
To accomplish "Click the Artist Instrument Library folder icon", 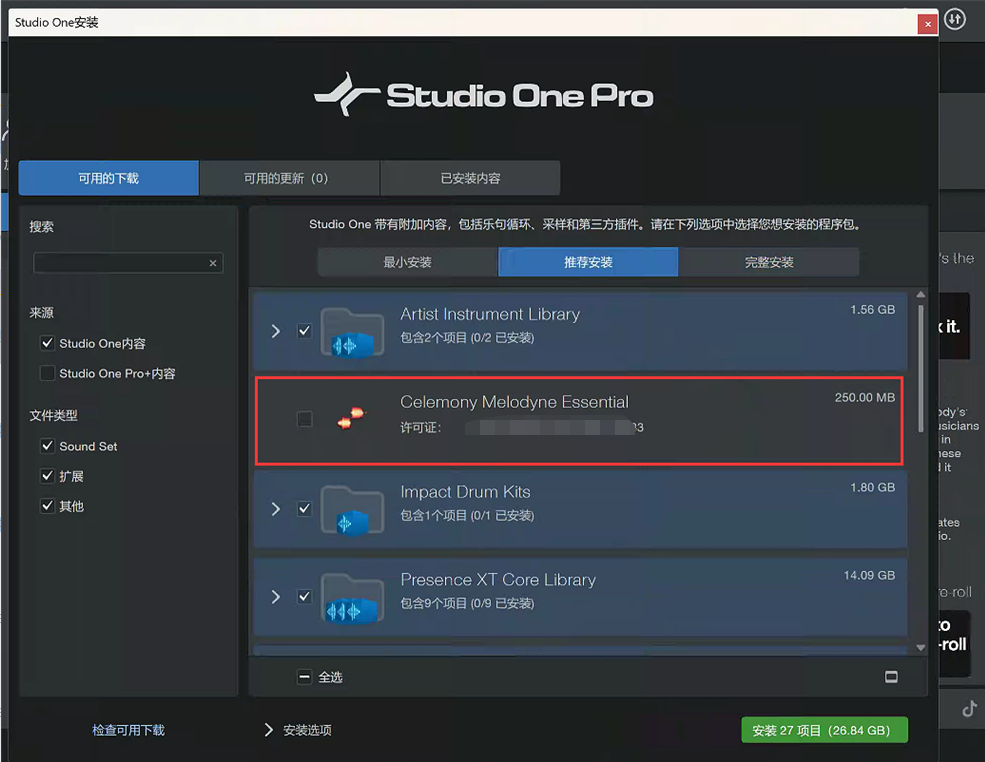I will click(x=352, y=332).
